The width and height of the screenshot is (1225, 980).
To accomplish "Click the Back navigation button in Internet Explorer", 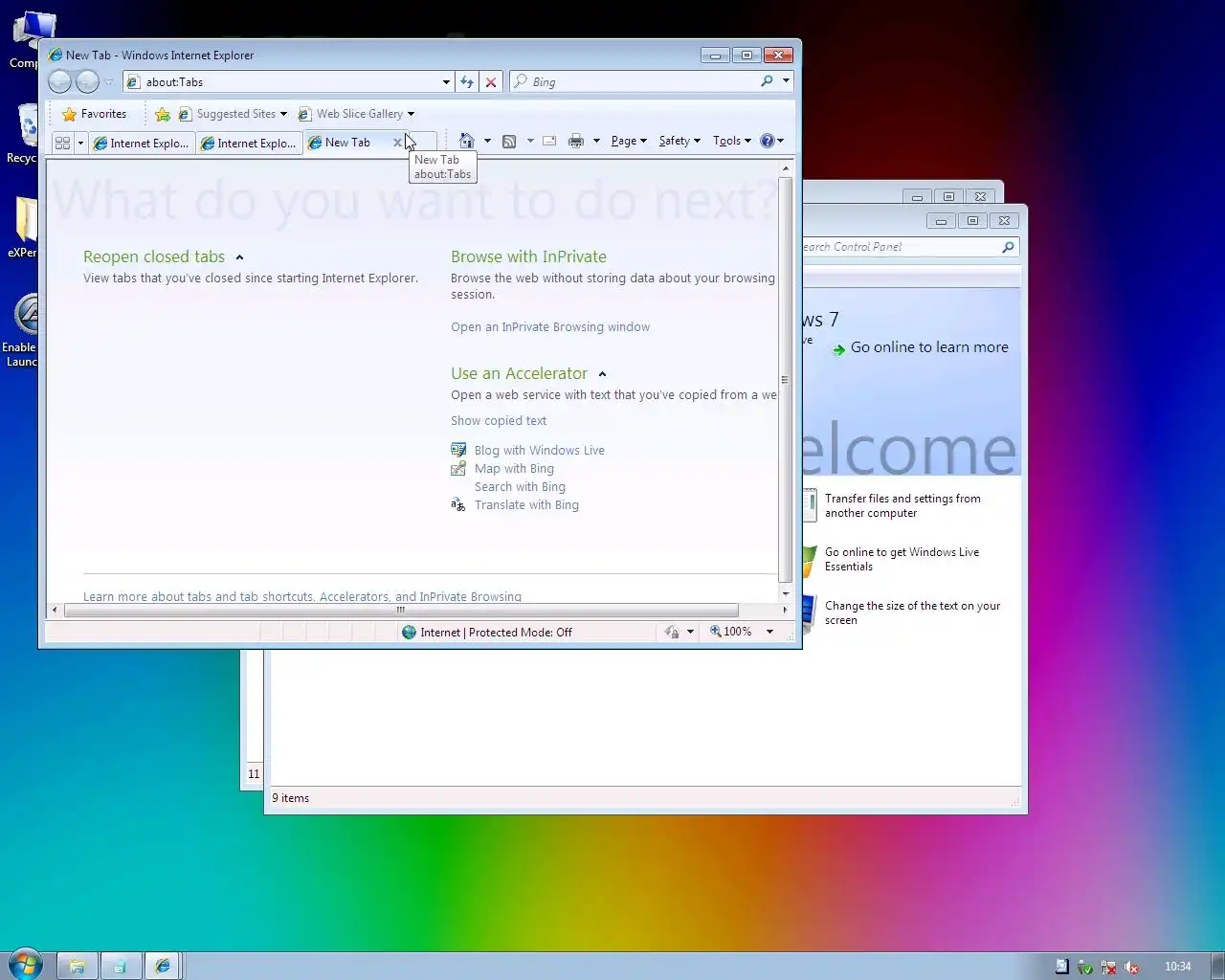I will point(59,82).
